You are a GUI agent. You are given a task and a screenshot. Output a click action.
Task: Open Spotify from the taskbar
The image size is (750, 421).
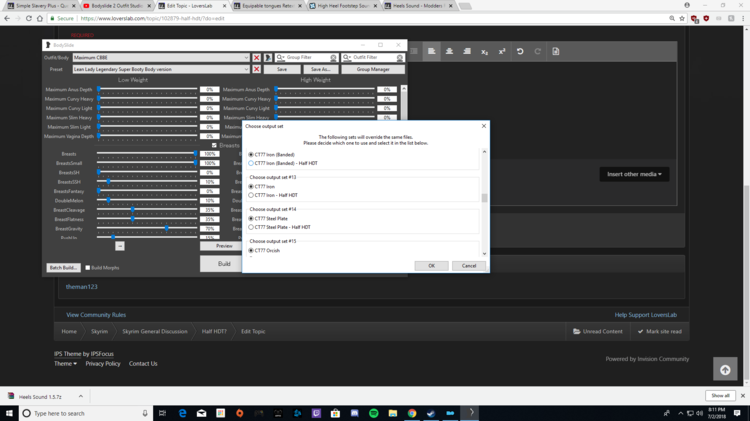pos(374,413)
